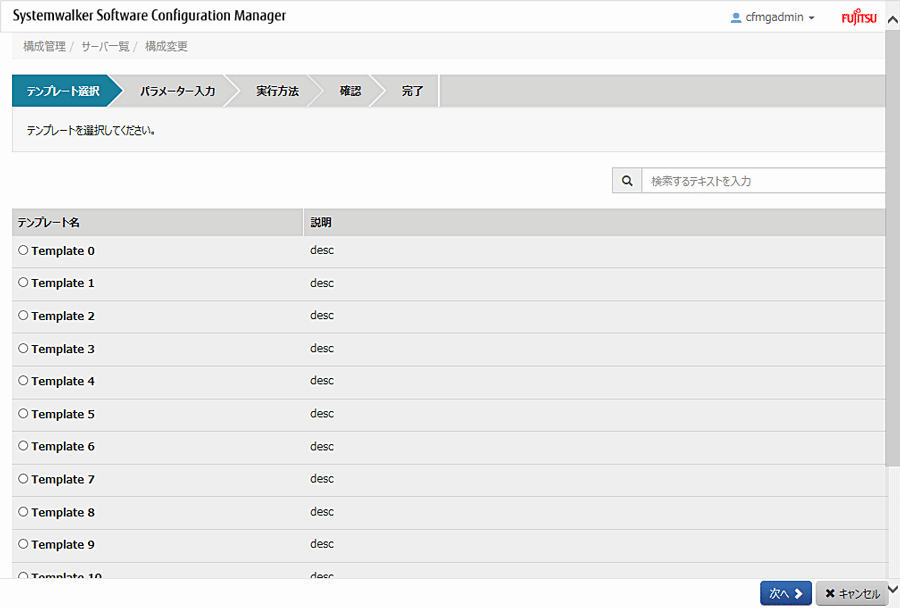This screenshot has width=900, height=608.
Task: Click the Template 2 label
Action: pyautogui.click(x=63, y=316)
